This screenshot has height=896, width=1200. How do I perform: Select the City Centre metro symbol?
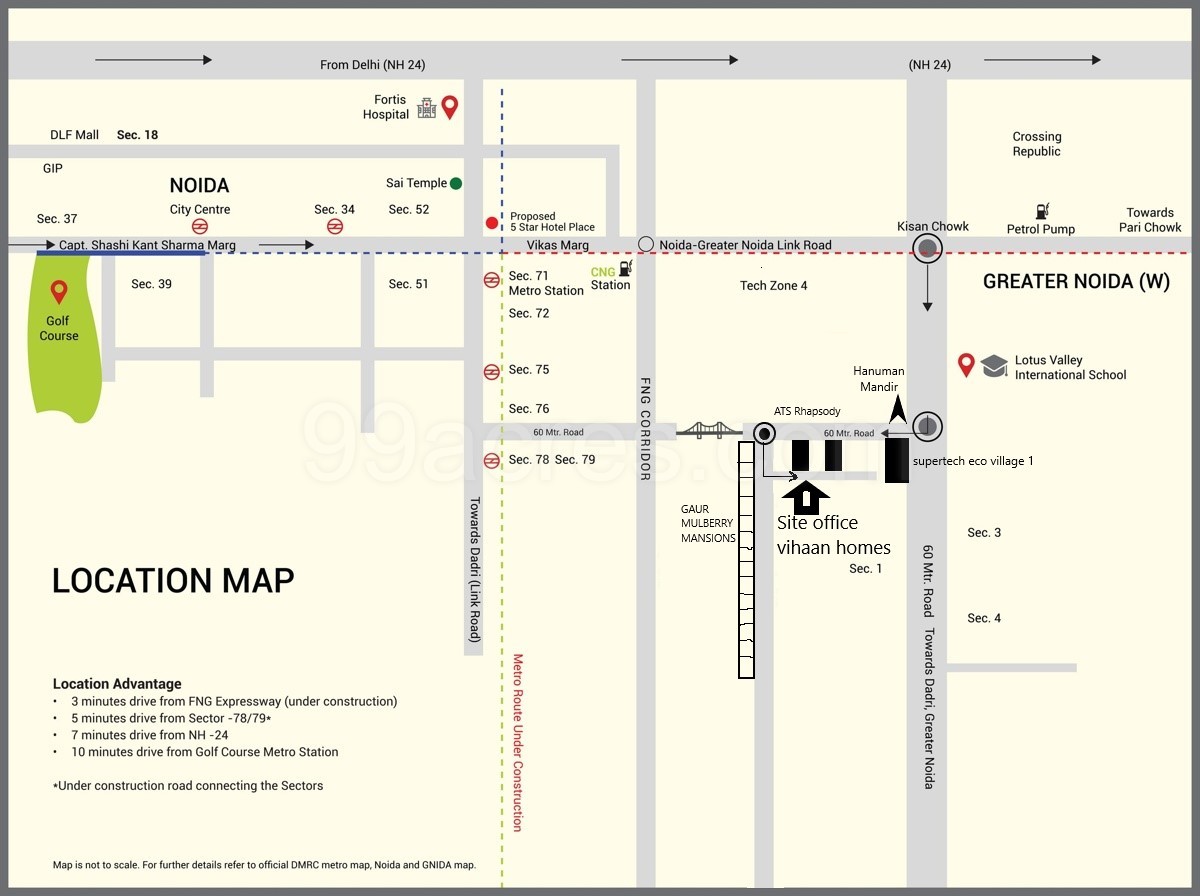pyautogui.click(x=200, y=226)
